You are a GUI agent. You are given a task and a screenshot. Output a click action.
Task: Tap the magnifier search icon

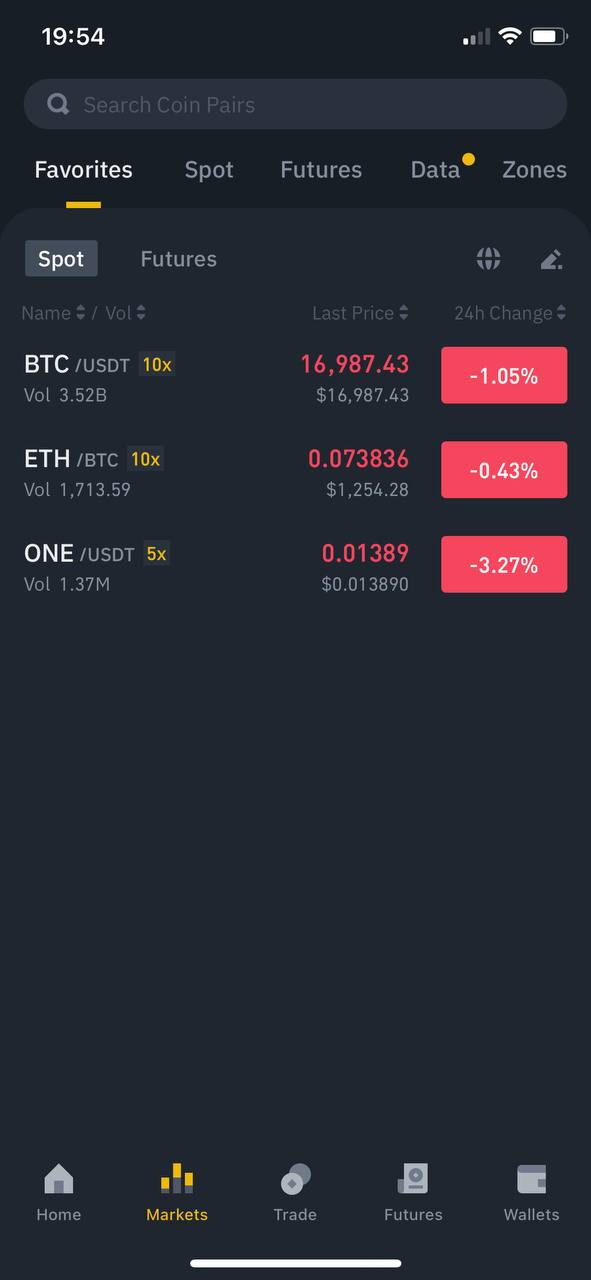[x=58, y=104]
